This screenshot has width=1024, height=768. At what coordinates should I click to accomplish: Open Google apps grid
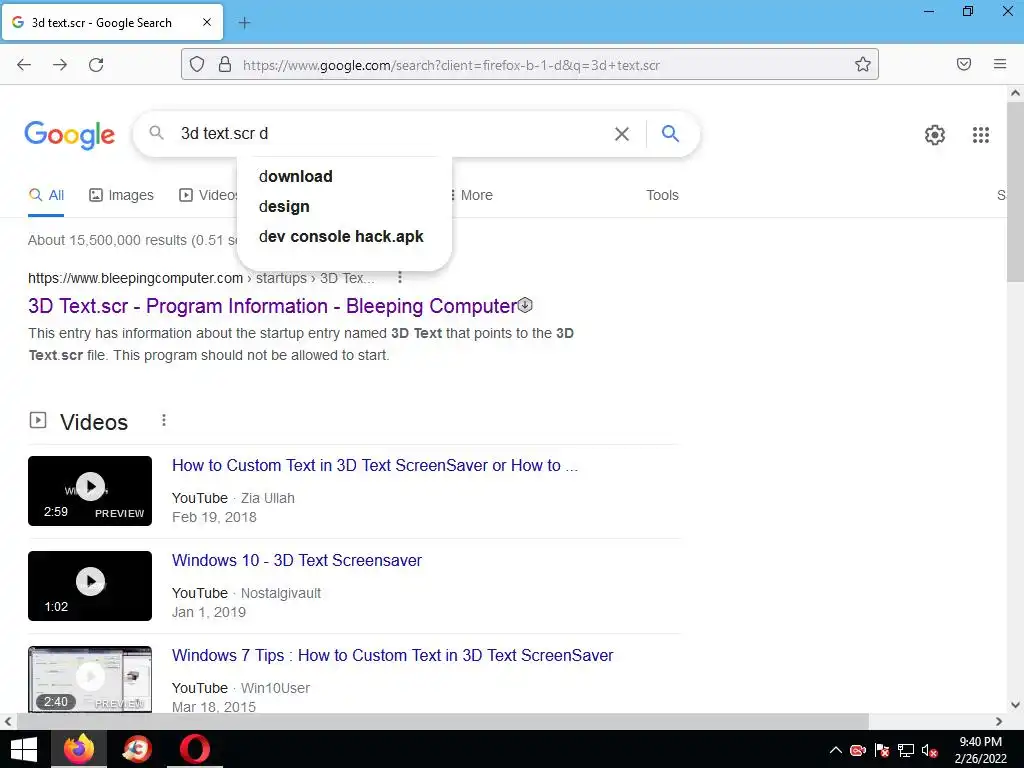981,135
